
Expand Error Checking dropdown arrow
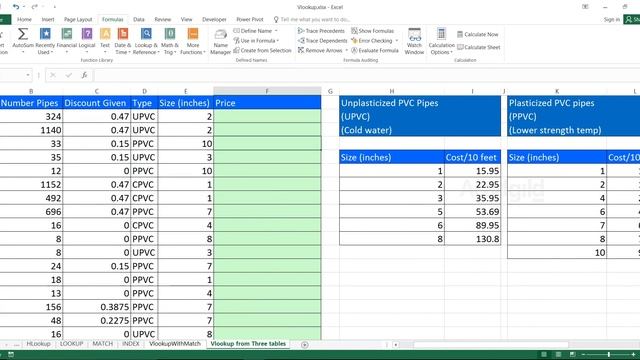396,40
